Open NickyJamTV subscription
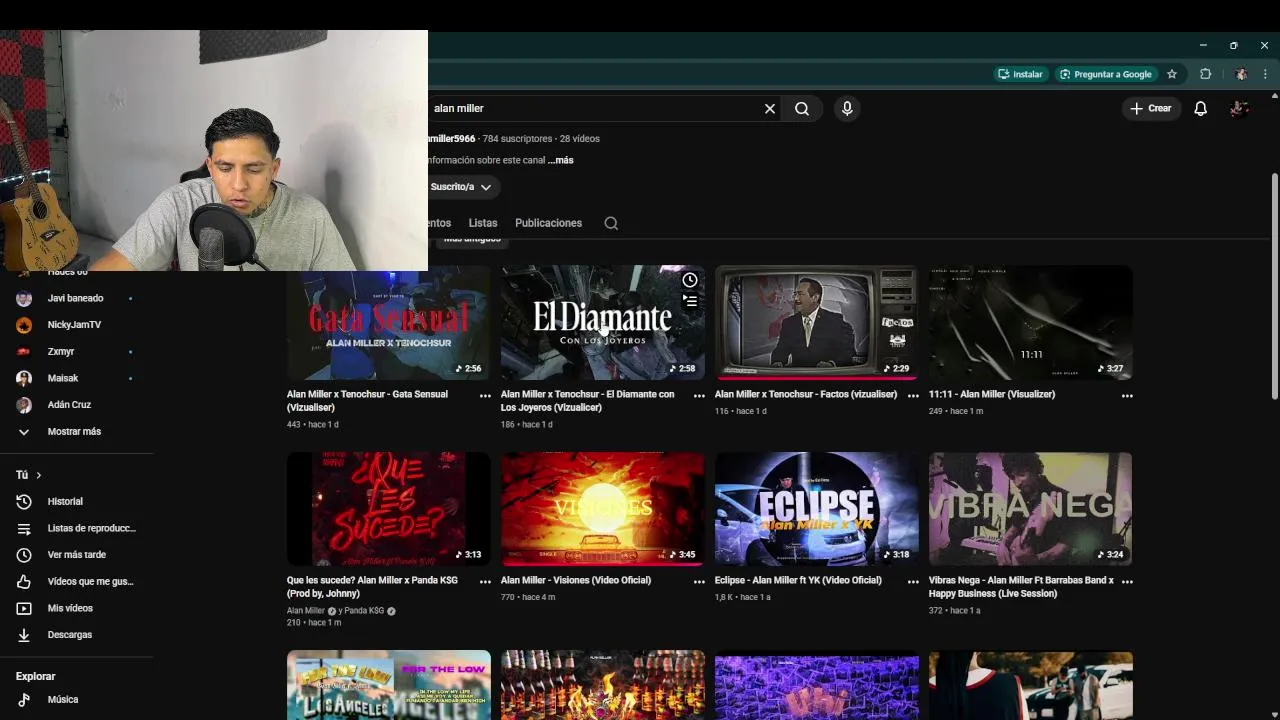The image size is (1280, 720). (x=75, y=325)
